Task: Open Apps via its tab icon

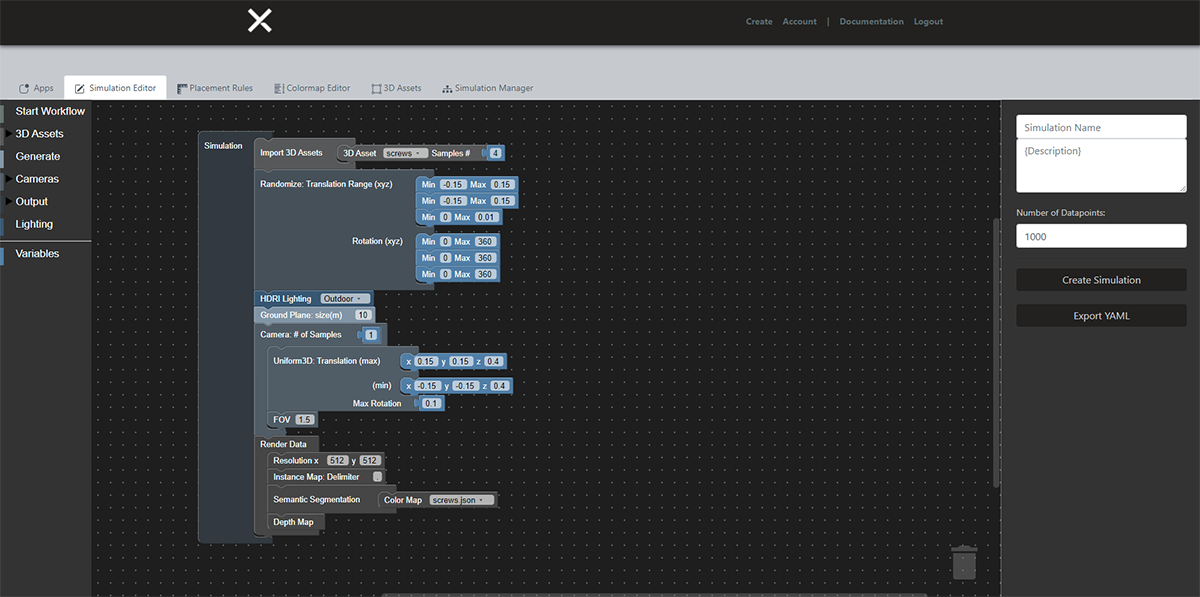Action: click(24, 88)
